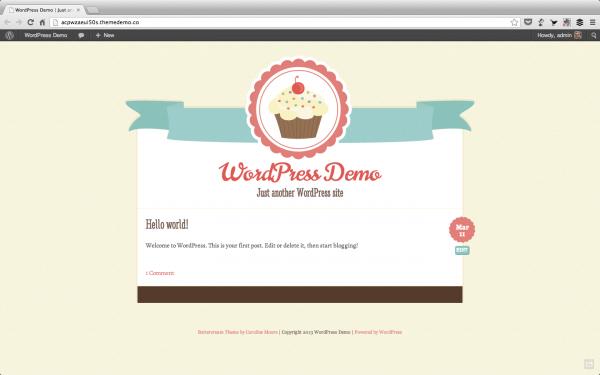Click the browser forward arrow

(19, 22)
